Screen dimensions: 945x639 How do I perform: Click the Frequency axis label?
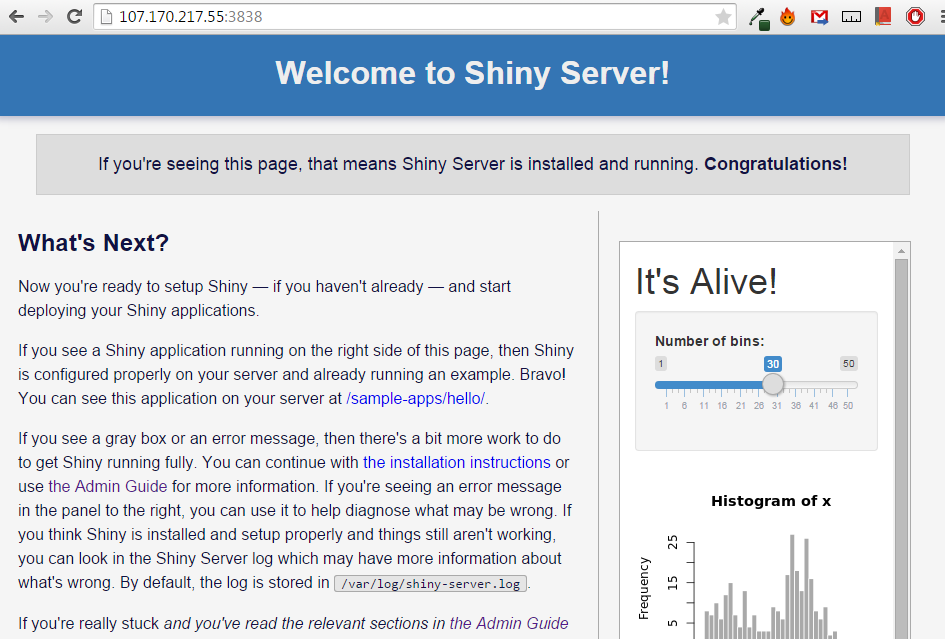pyautogui.click(x=644, y=588)
